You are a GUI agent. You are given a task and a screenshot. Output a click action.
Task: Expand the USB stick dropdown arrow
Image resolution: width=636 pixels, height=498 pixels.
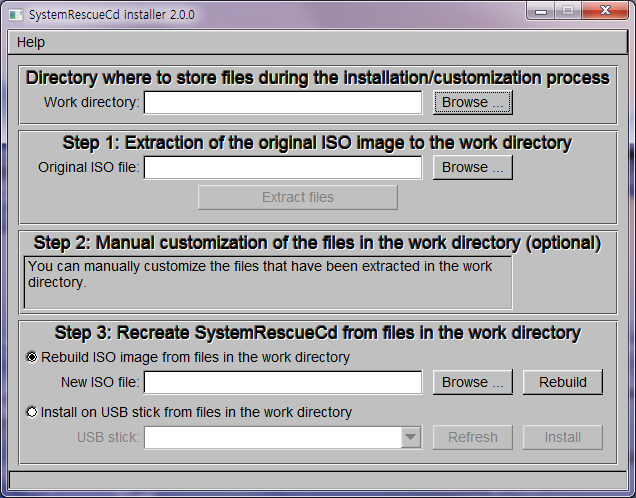[x=410, y=438]
